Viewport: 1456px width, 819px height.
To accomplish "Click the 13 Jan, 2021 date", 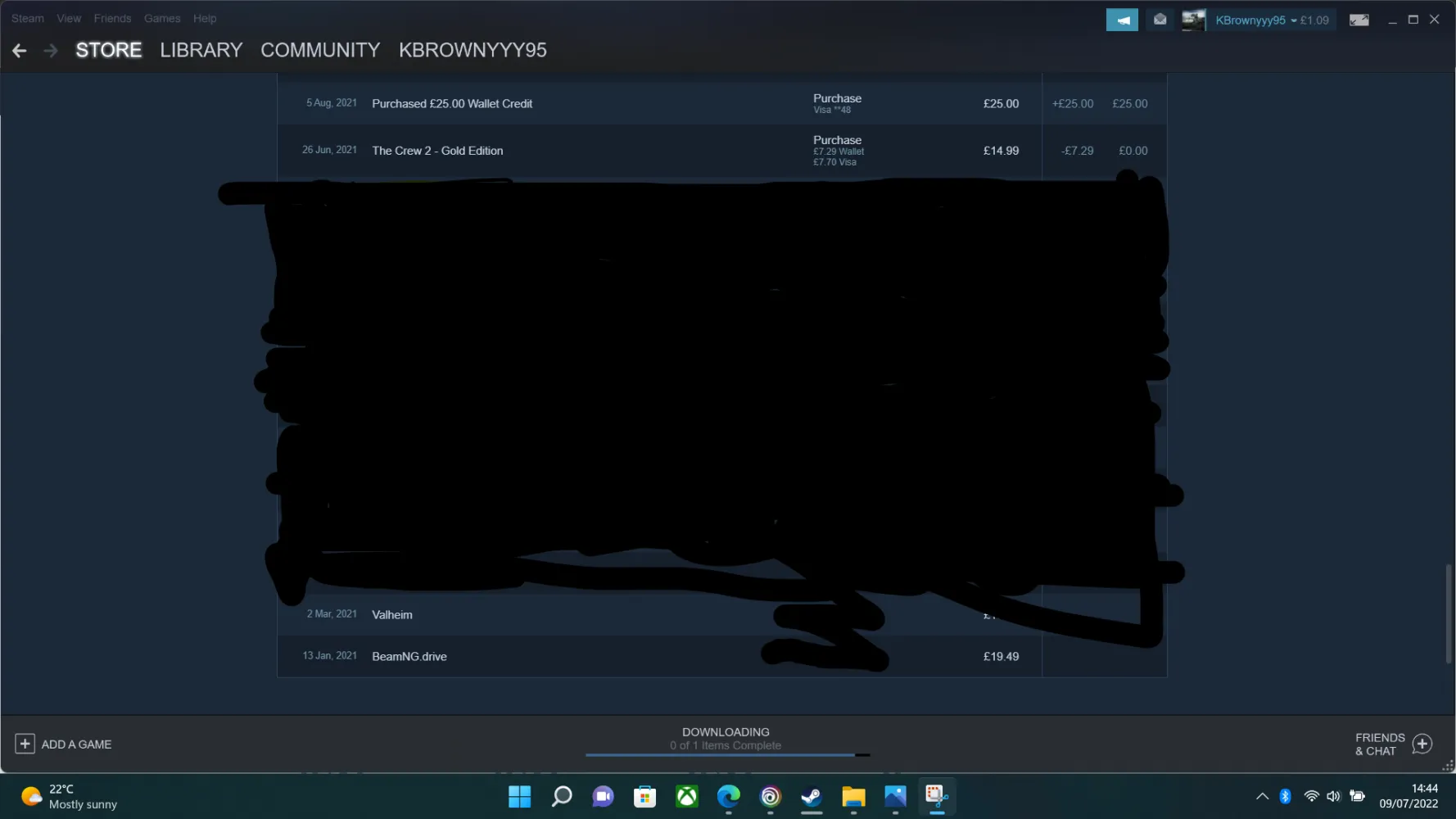I will point(329,656).
